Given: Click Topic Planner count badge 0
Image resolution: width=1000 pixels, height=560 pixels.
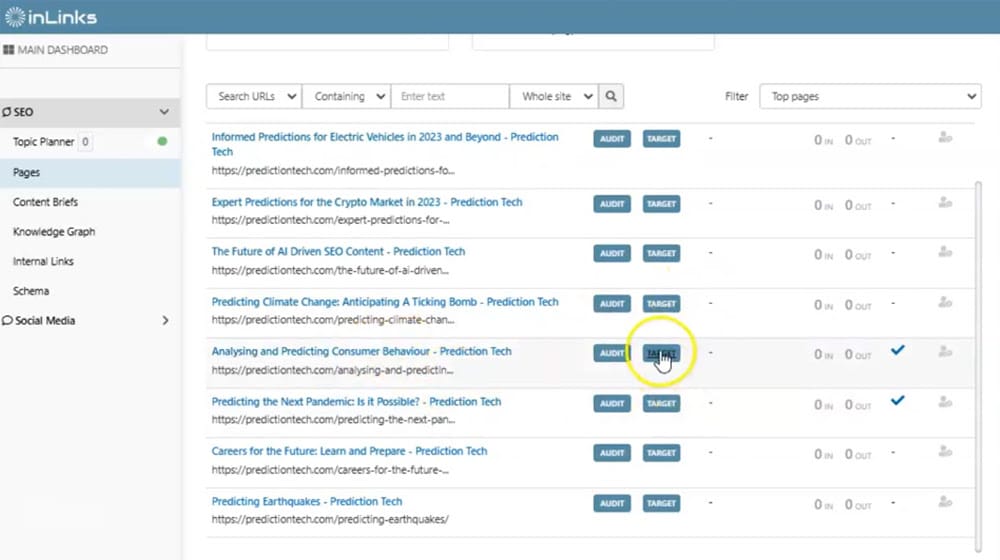Looking at the screenshot, I should [x=85, y=142].
